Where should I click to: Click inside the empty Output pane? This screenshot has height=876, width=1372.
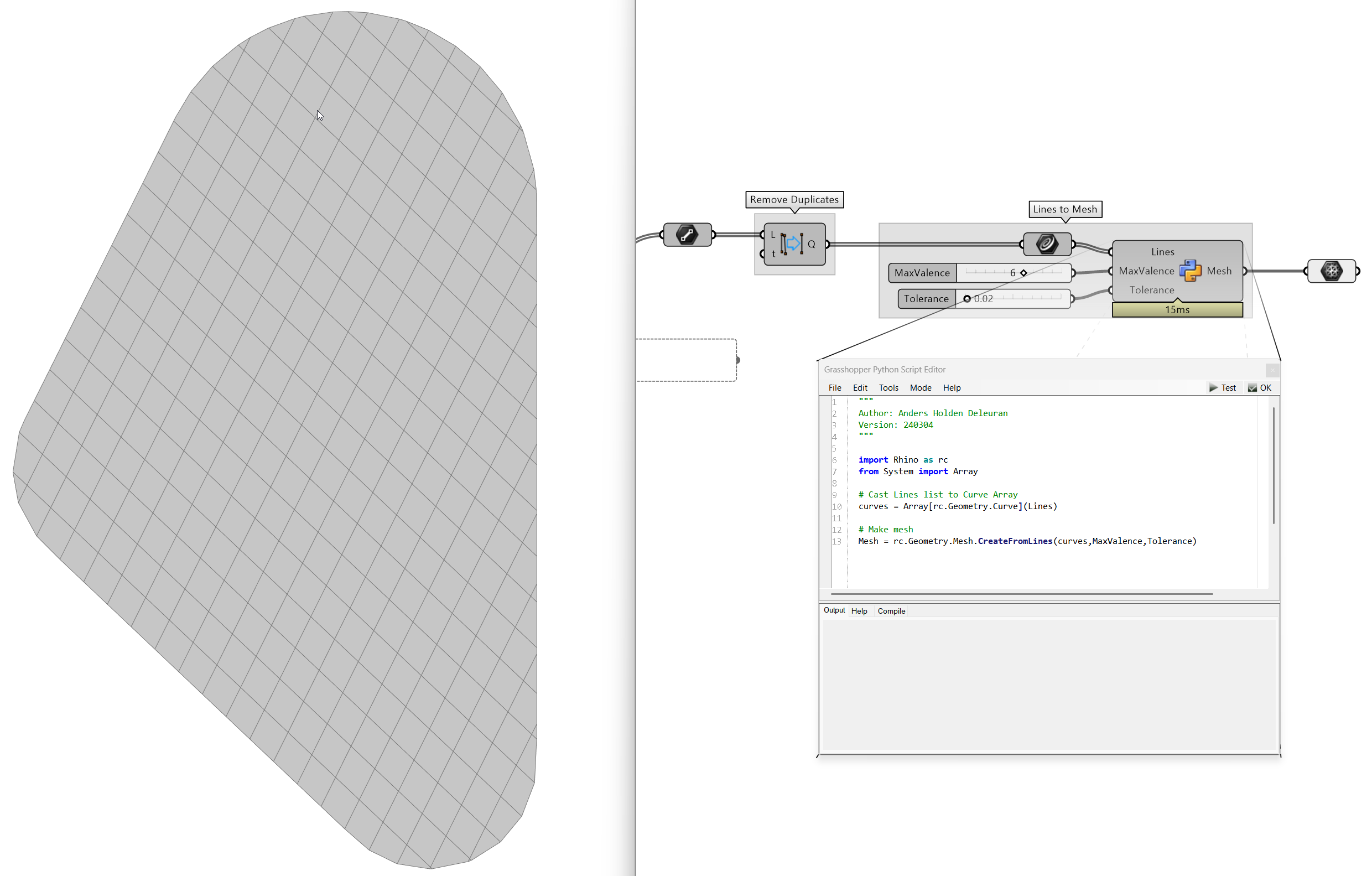tap(1049, 685)
